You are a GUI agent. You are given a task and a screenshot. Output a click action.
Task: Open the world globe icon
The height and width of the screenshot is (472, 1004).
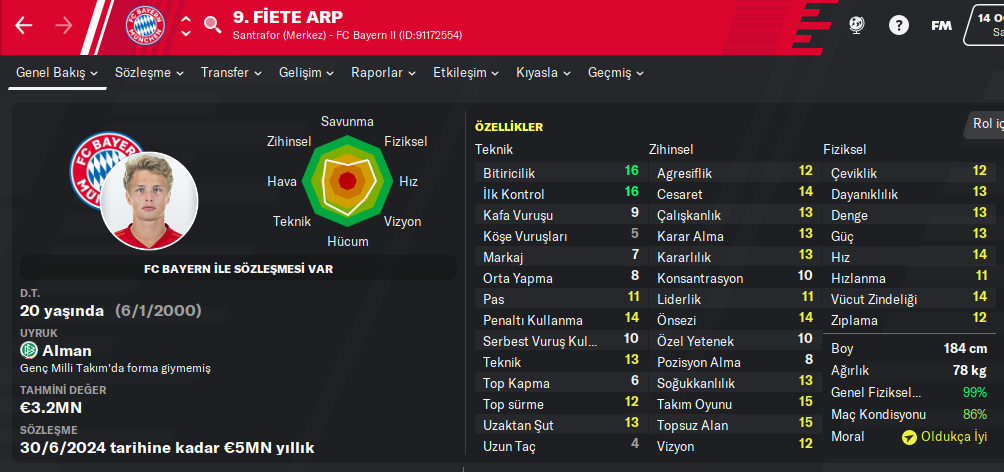pyautogui.click(x=856, y=26)
